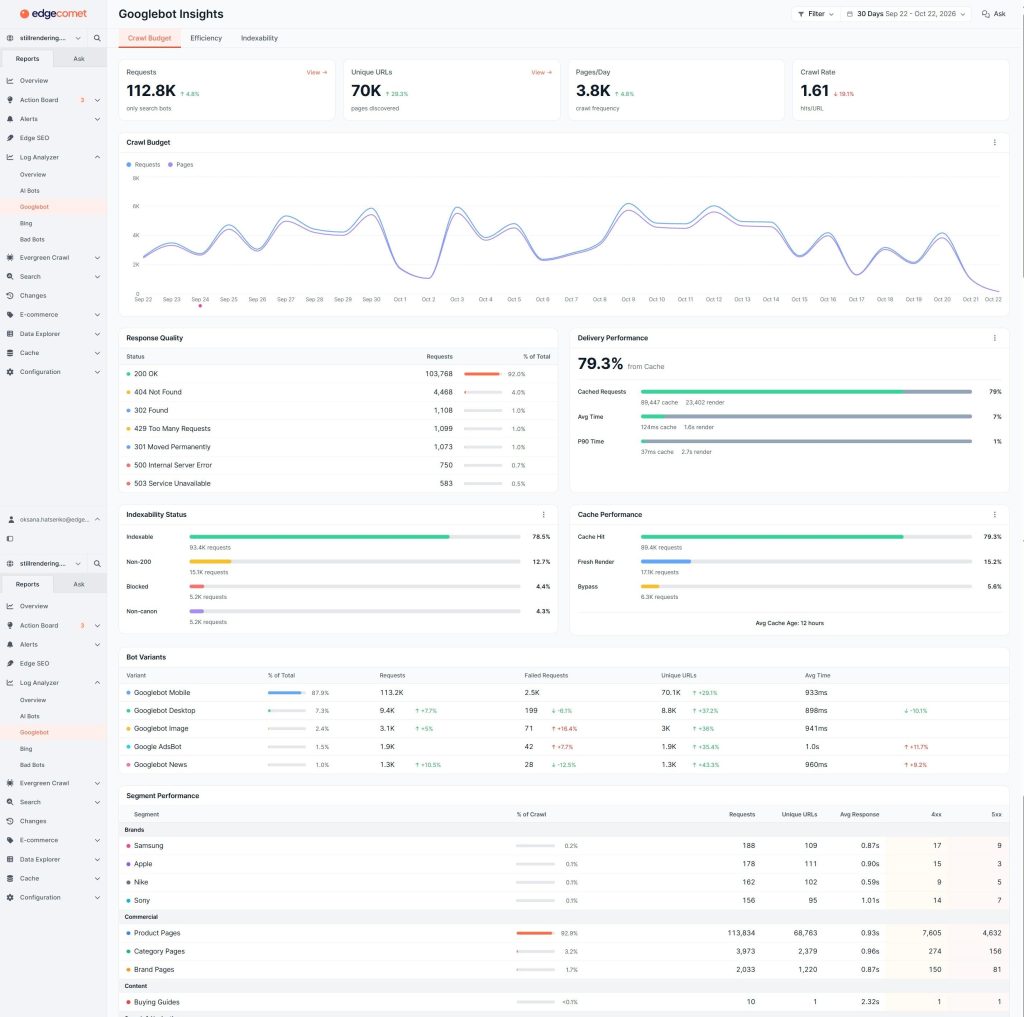Expand Data Explorer with its chevron in the upper sidebar
The width and height of the screenshot is (1024, 1017).
tap(97, 334)
